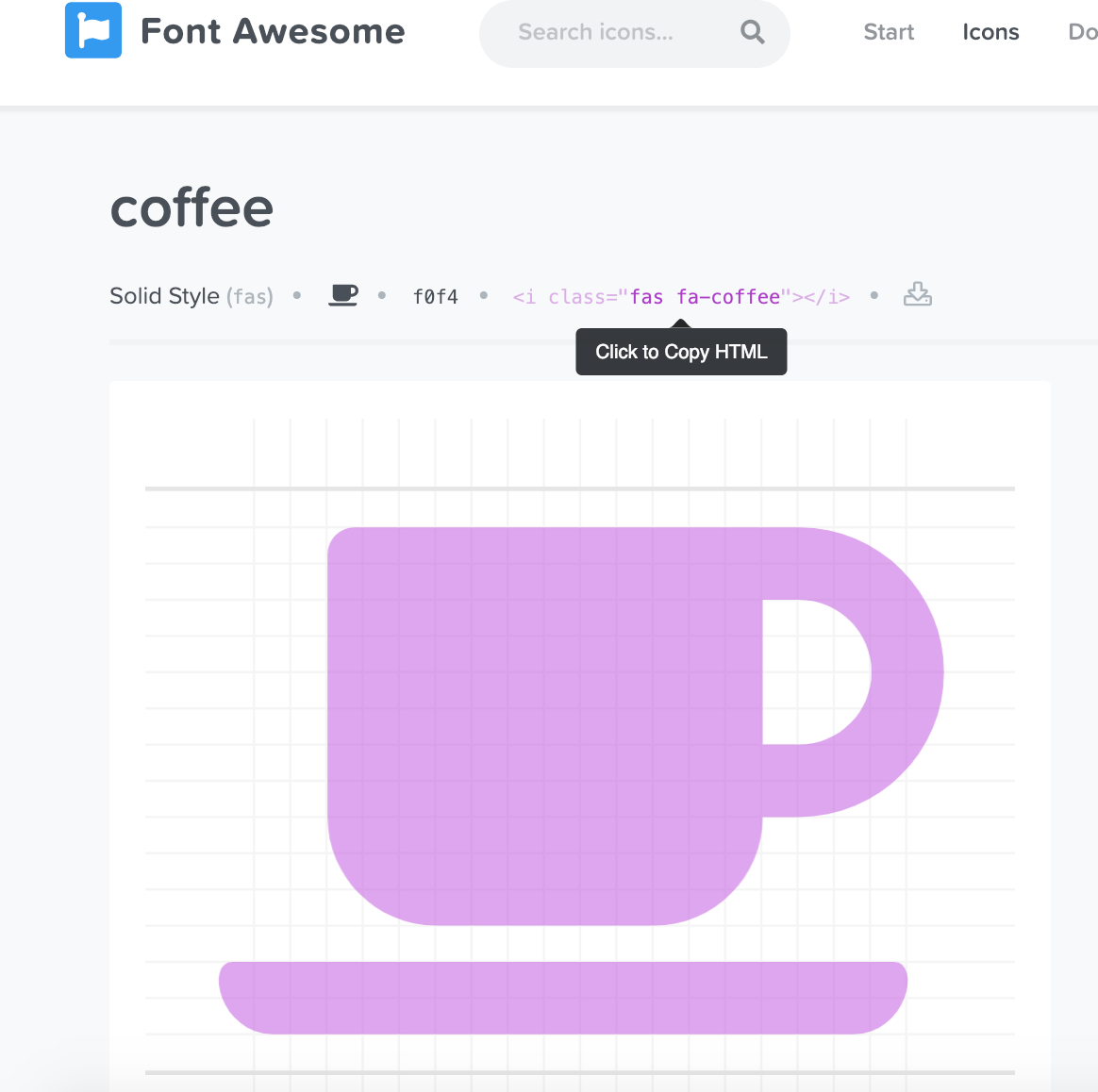Click the download icon for the coffee icon
The width and height of the screenshot is (1098, 1092).
917,295
